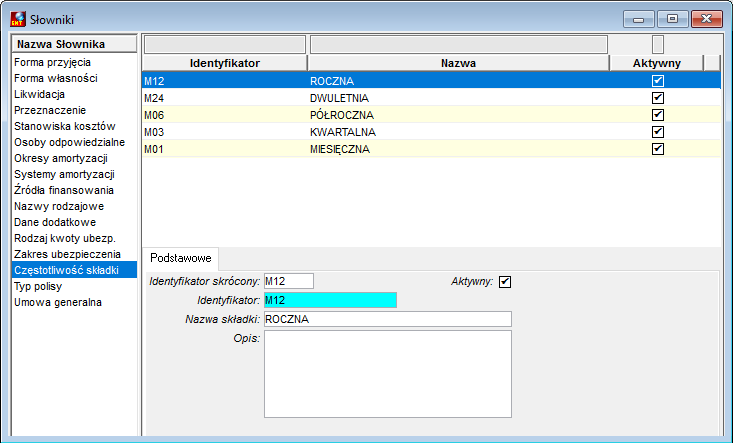733x443 pixels.
Task: Toggle Aktywny checkbox in PÓŁROCZNA row
Action: pos(658,115)
